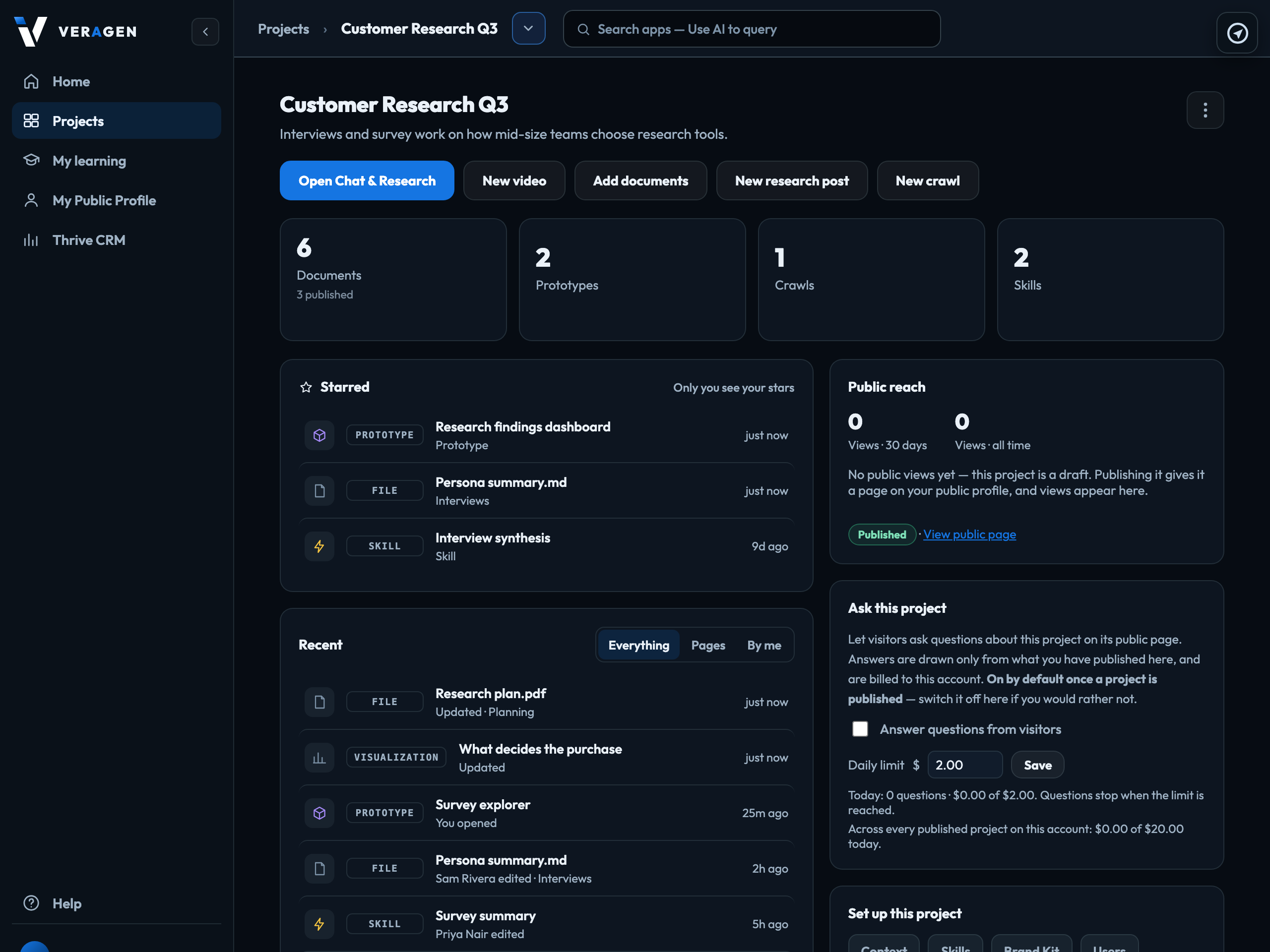
Task: Click the New crawl button
Action: [927, 180]
